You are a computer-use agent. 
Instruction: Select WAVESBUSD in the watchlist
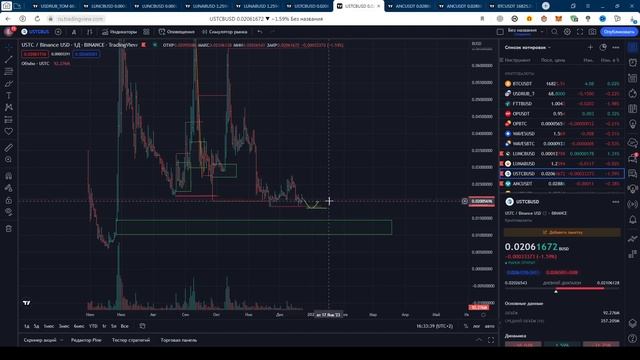click(x=562, y=133)
